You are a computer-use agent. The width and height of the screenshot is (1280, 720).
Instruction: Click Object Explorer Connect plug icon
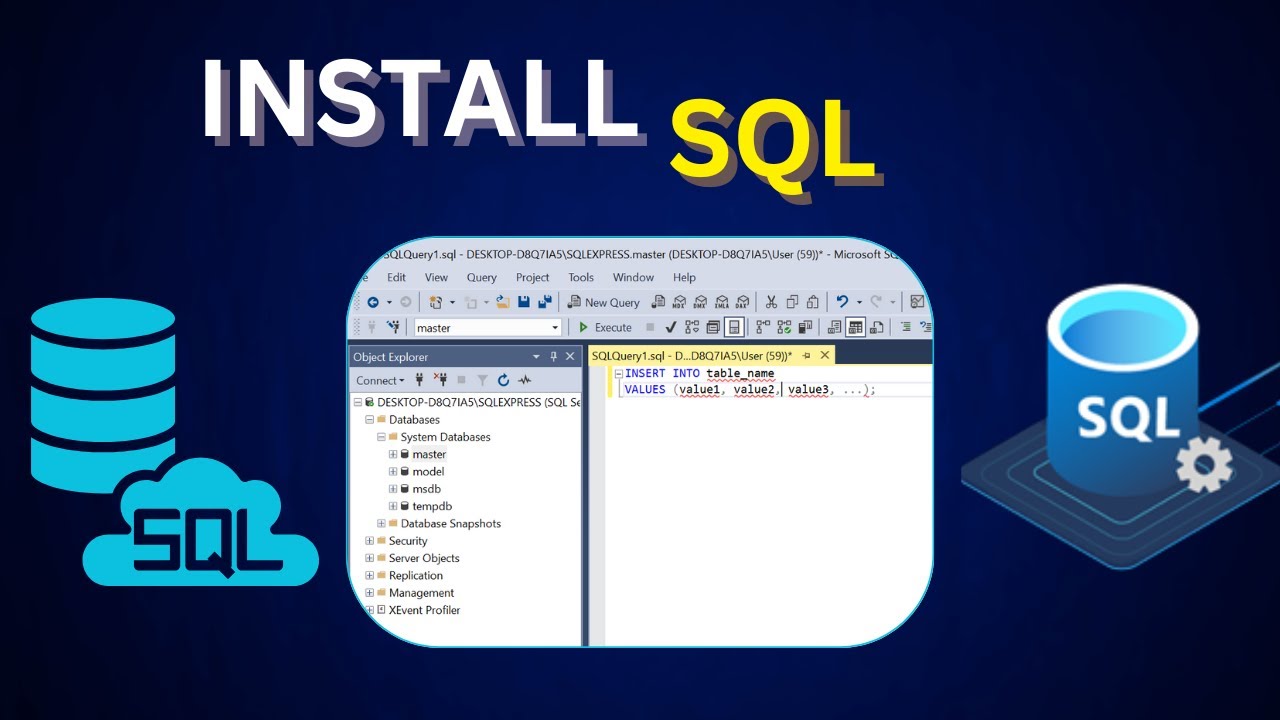pyautogui.click(x=420, y=380)
